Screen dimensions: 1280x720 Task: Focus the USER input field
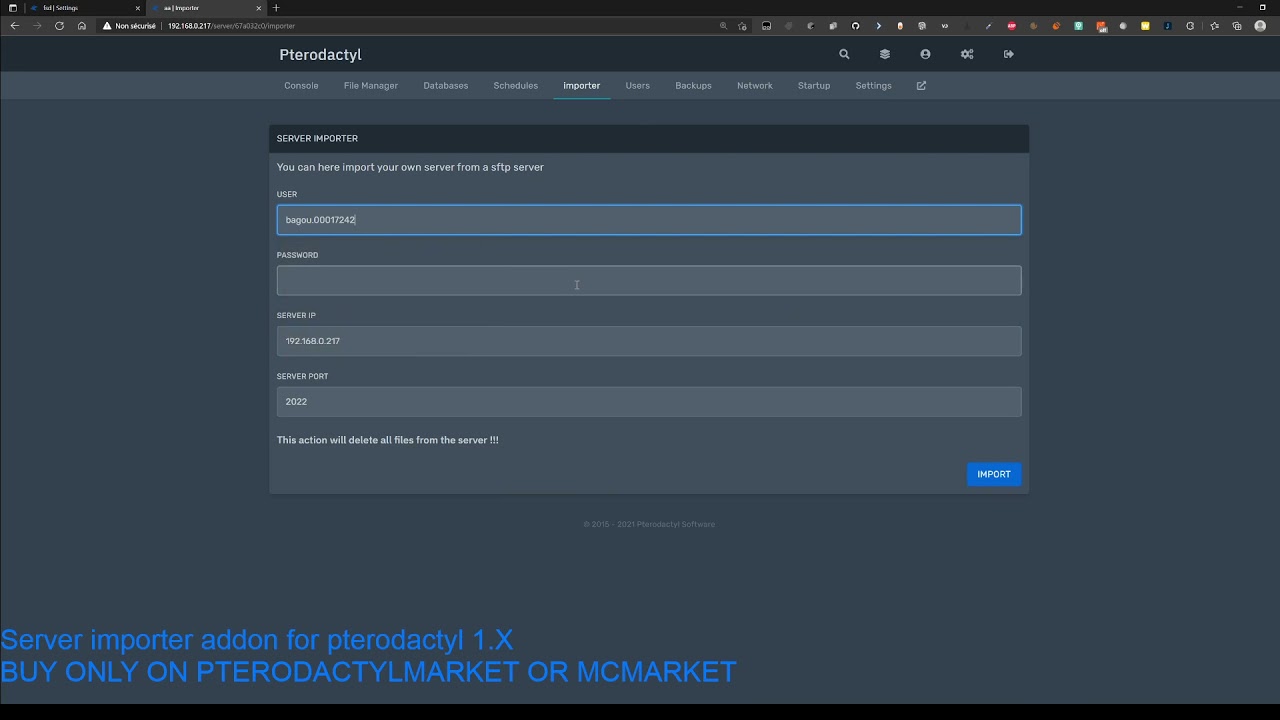click(x=649, y=220)
